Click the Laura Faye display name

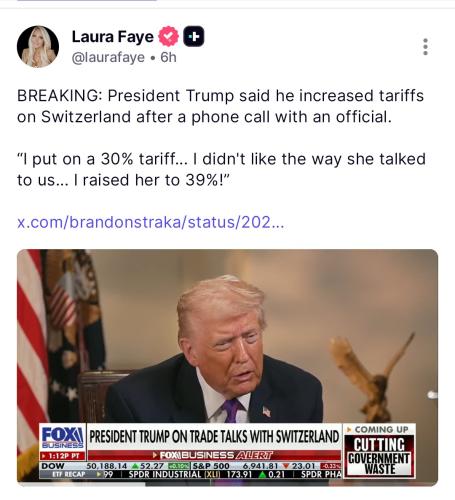[x=113, y=36]
